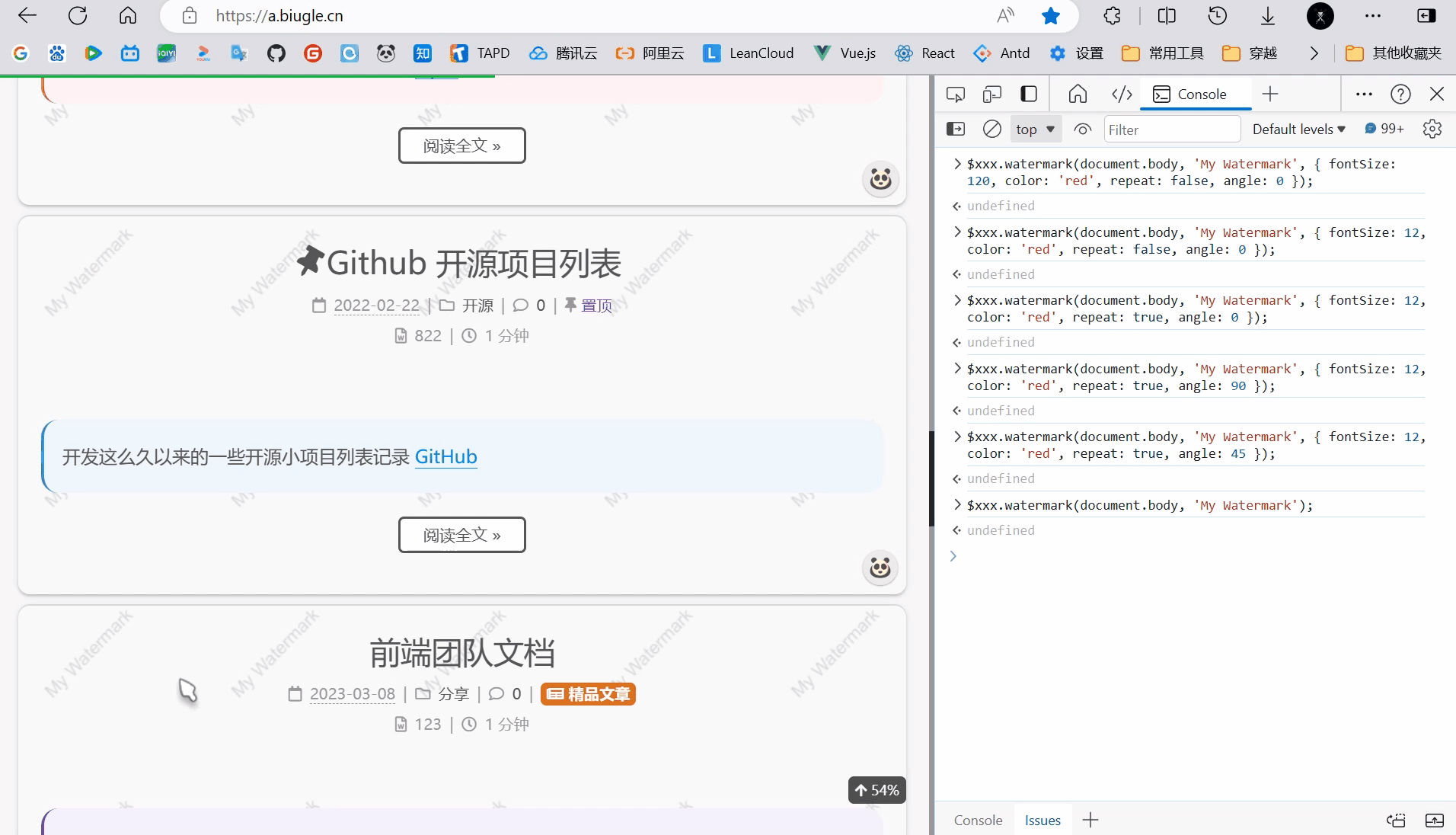This screenshot has width=1456, height=835.
Task: Click the 54% scroll progress control
Action: click(x=876, y=789)
